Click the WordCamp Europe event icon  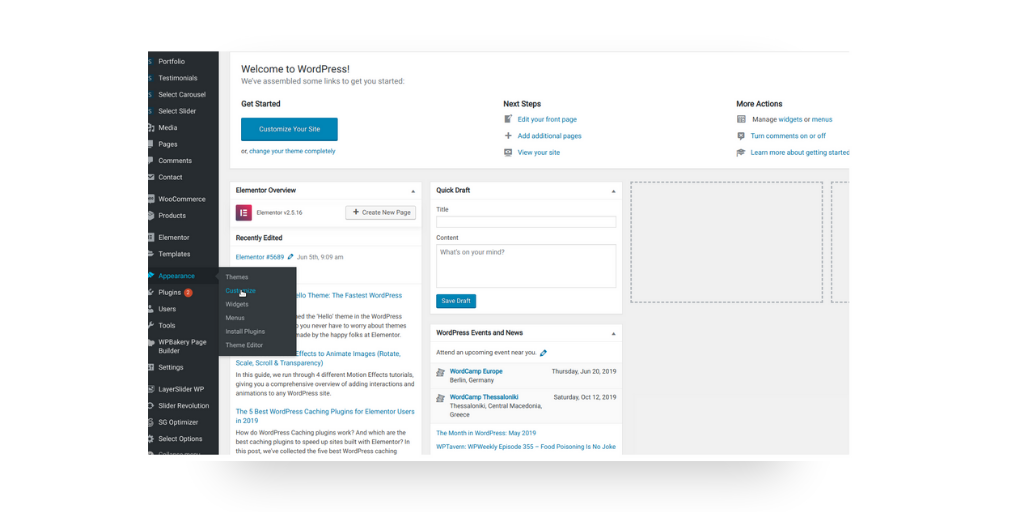click(441, 372)
